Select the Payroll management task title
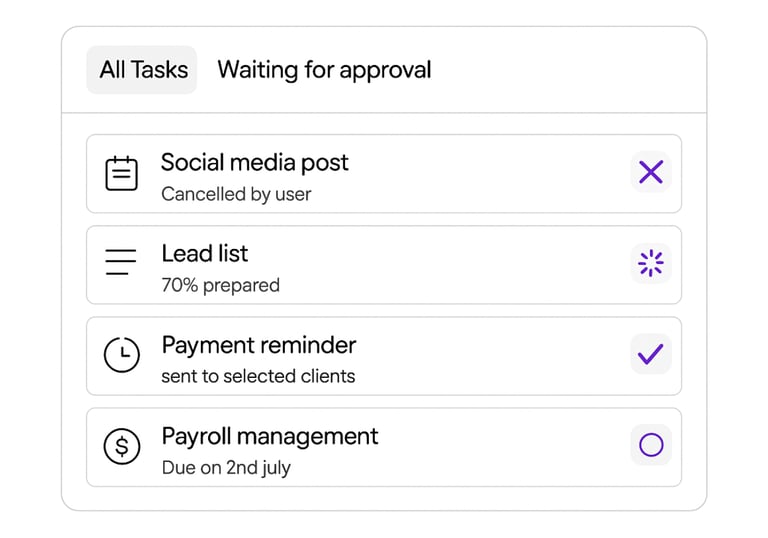Image resolution: width=768 pixels, height=538 pixels. point(270,436)
